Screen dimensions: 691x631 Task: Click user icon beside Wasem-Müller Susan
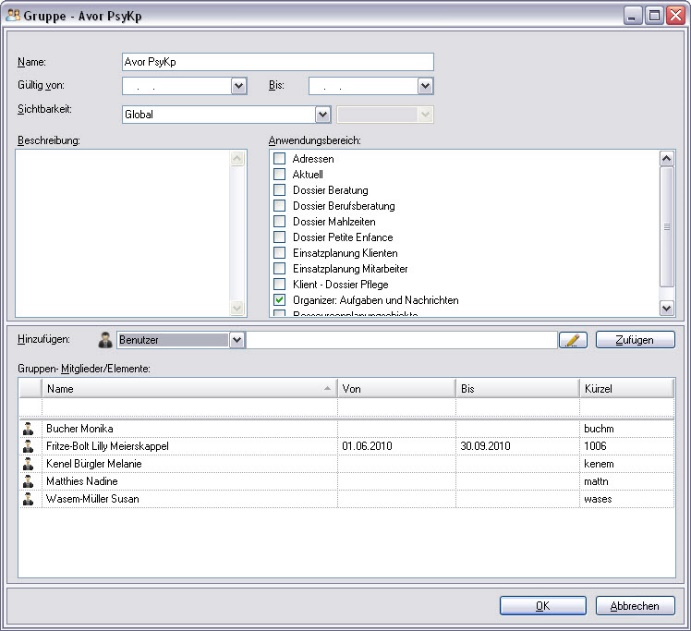pyautogui.click(x=28, y=499)
